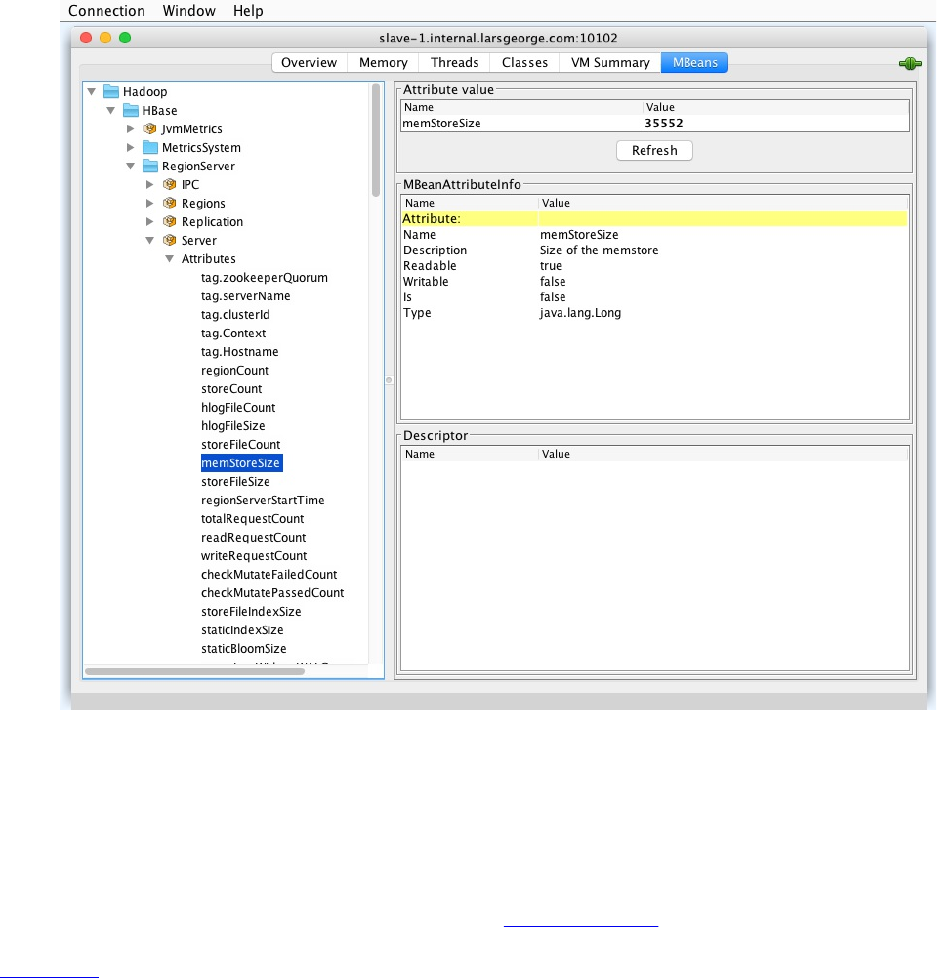Collapse the Server node
Screen dimensions: 937x978
point(150,240)
